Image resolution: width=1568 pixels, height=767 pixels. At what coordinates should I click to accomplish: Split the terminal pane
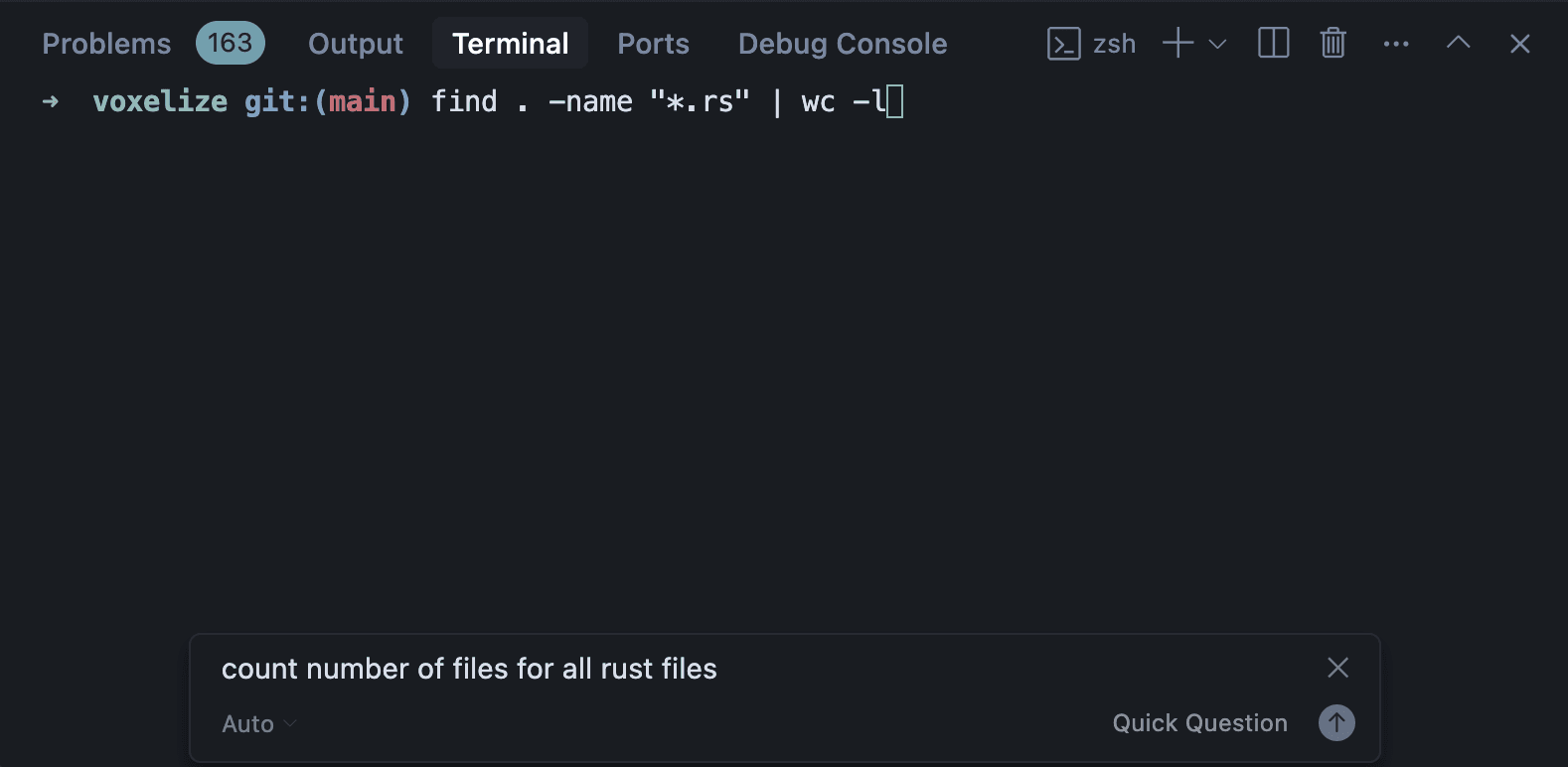tap(1273, 43)
